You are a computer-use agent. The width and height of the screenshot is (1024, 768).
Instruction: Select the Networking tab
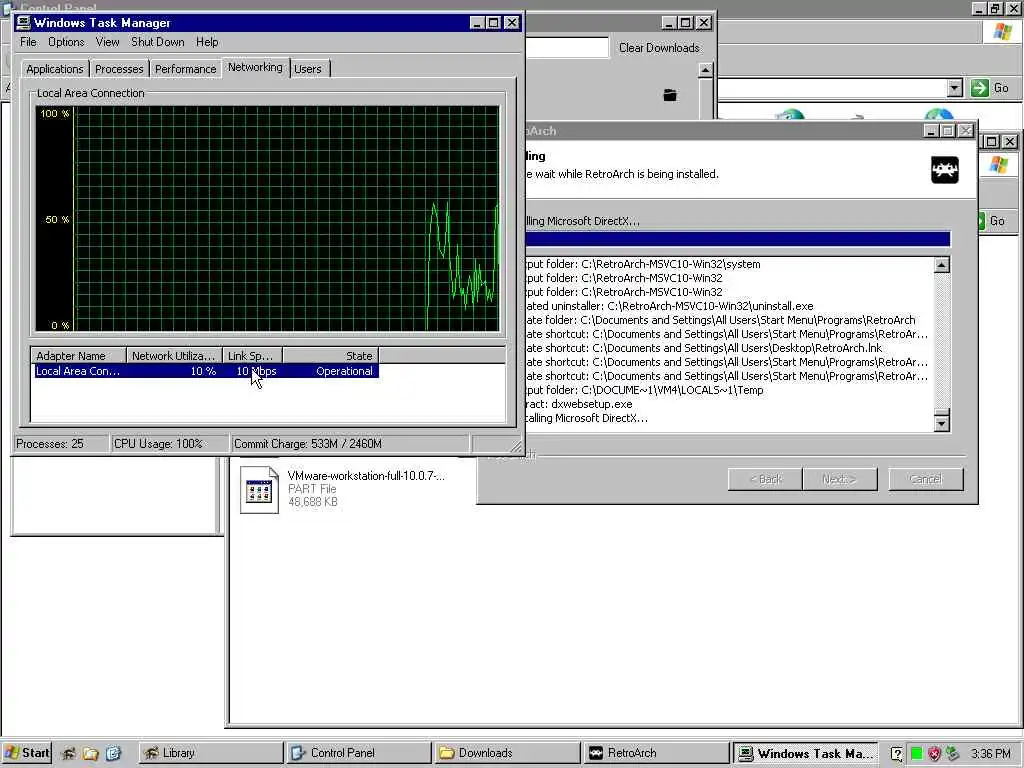tap(255, 67)
